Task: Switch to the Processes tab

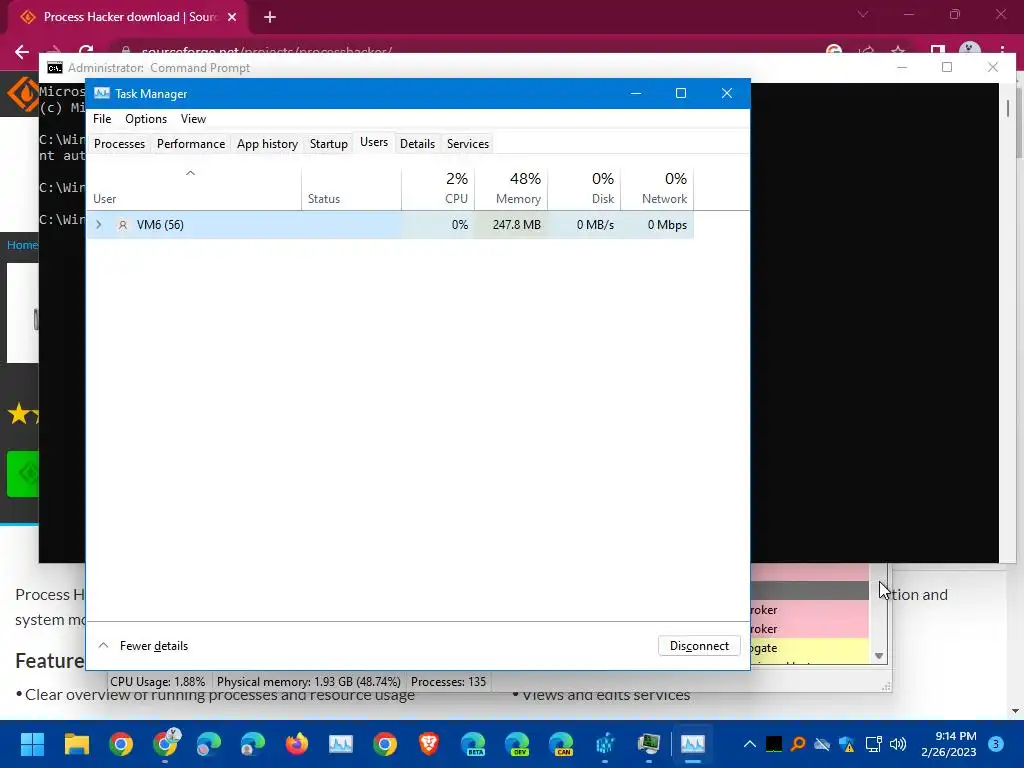Action: [120, 144]
